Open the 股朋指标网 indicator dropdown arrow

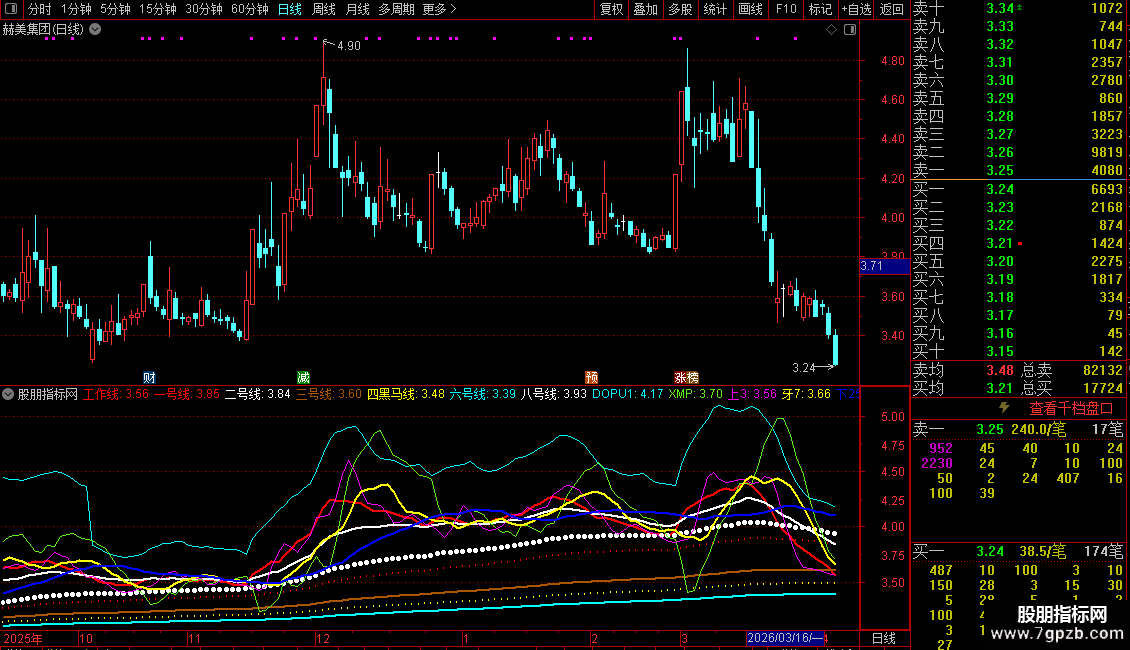coord(9,394)
